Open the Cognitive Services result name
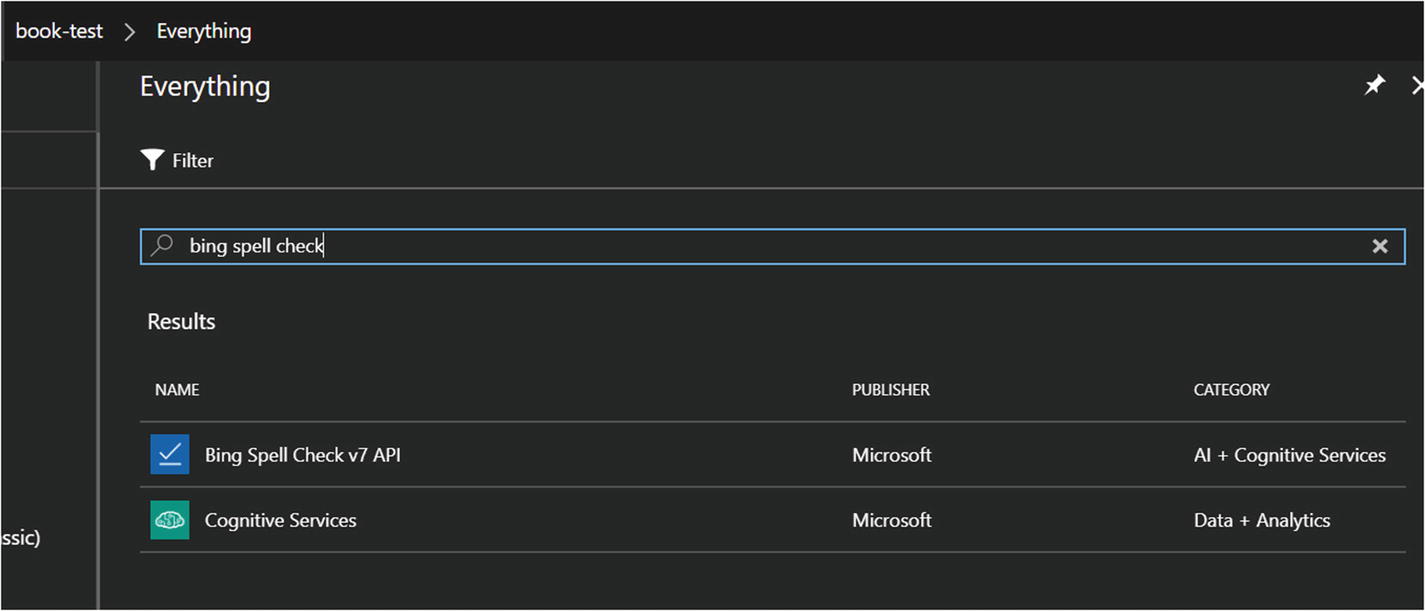The image size is (1425, 611). 280,520
